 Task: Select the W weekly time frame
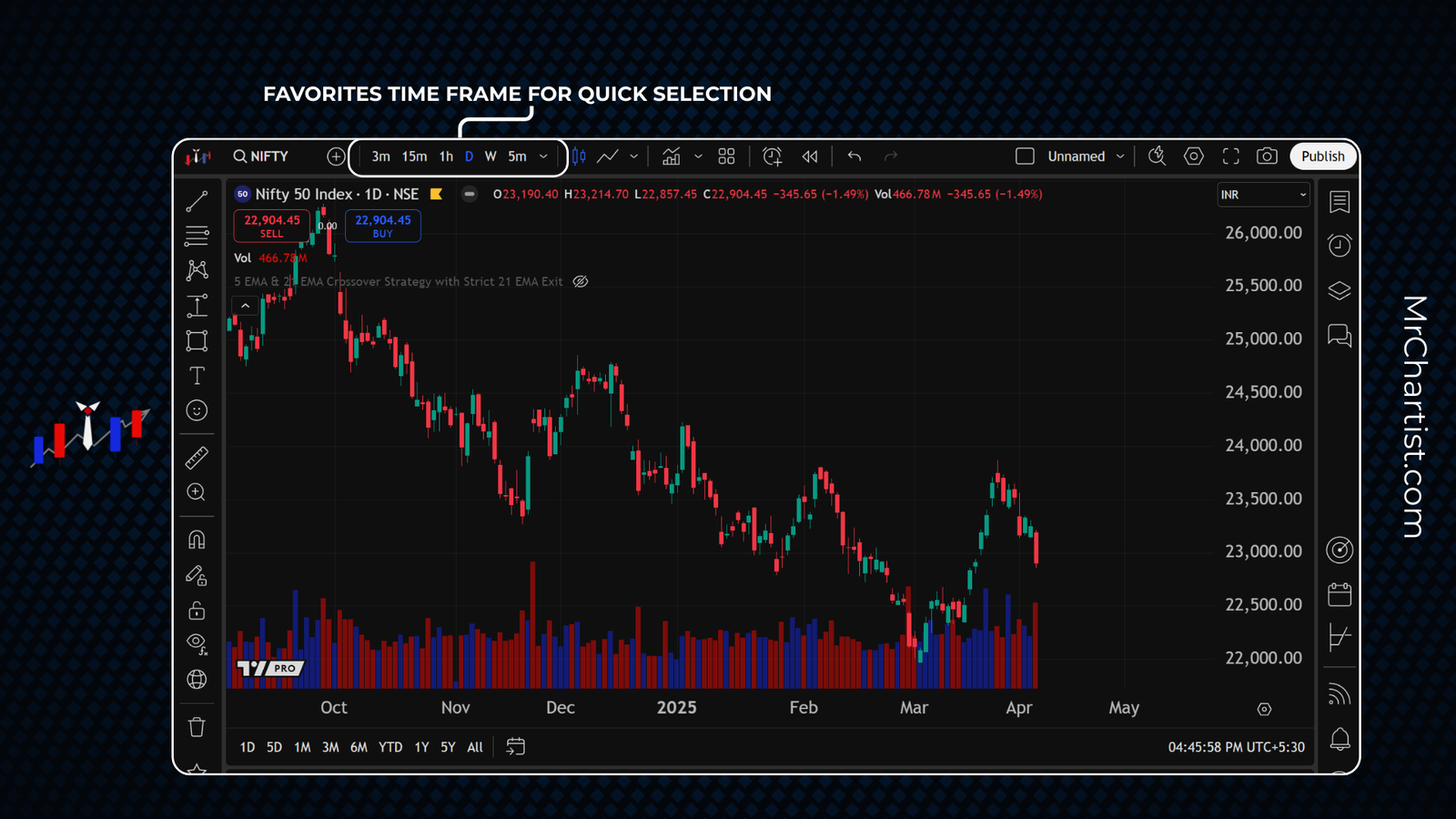pyautogui.click(x=490, y=157)
